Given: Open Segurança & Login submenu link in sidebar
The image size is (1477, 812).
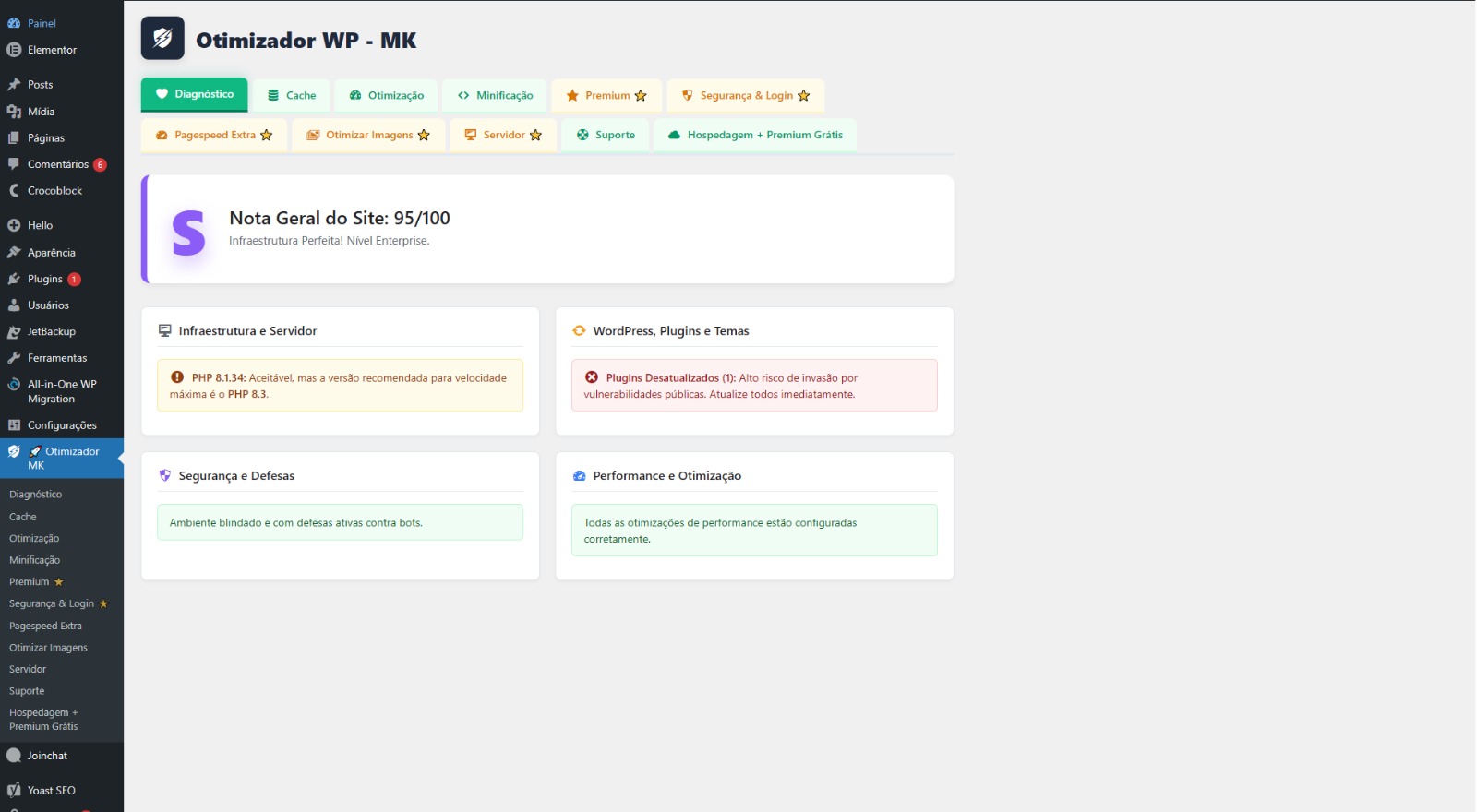Looking at the screenshot, I should (x=58, y=603).
